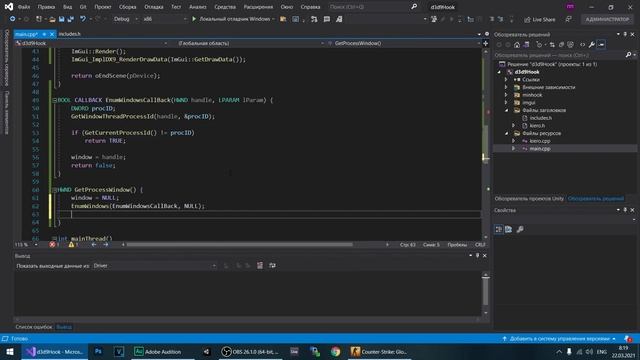Click property pages wrench in Properties panel
The image size is (640, 360).
[x=520, y=229]
